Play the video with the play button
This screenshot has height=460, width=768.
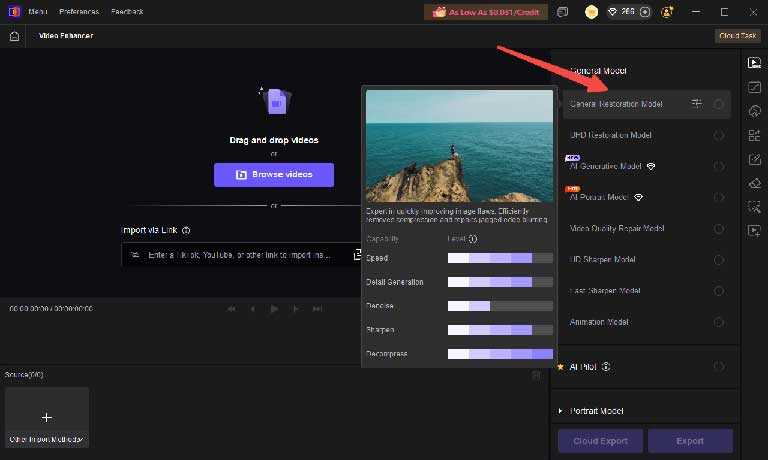click(274, 309)
